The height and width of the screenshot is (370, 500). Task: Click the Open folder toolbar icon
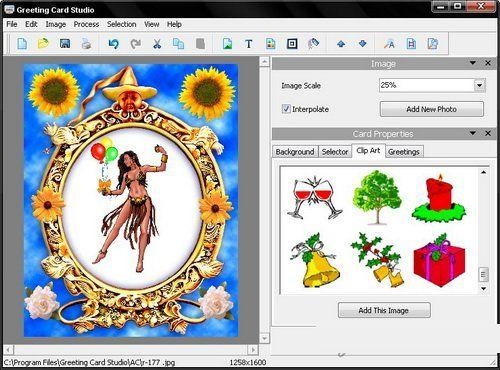pyautogui.click(x=43, y=44)
